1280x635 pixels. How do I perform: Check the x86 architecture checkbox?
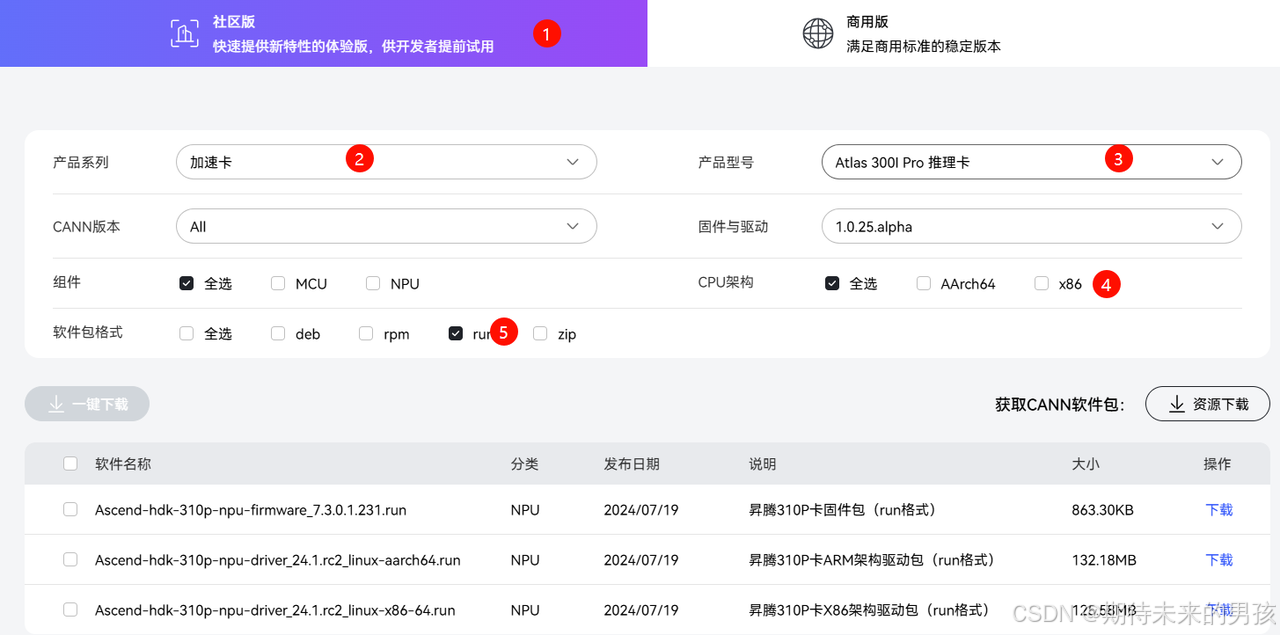coord(1042,283)
